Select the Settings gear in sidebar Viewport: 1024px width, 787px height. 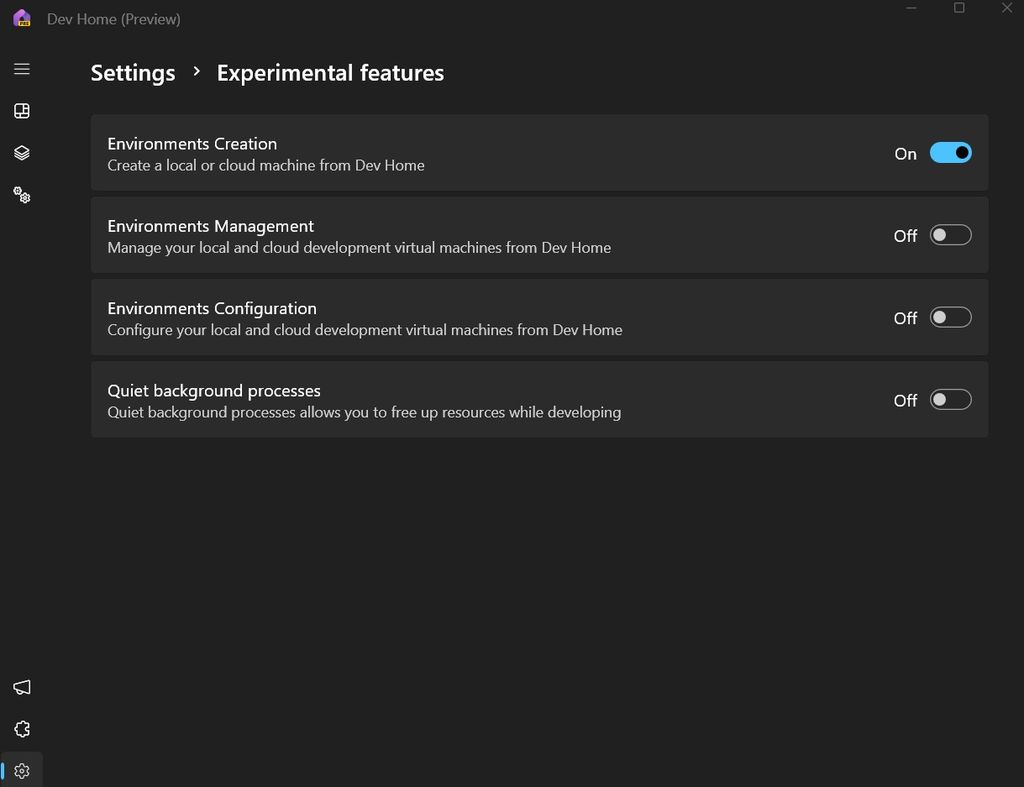click(x=22, y=771)
